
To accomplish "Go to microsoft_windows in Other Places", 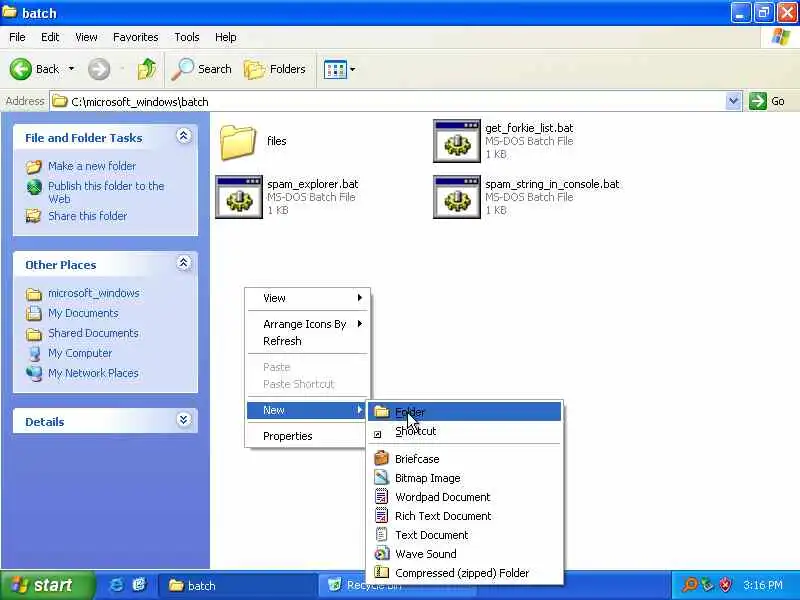I will (94, 293).
